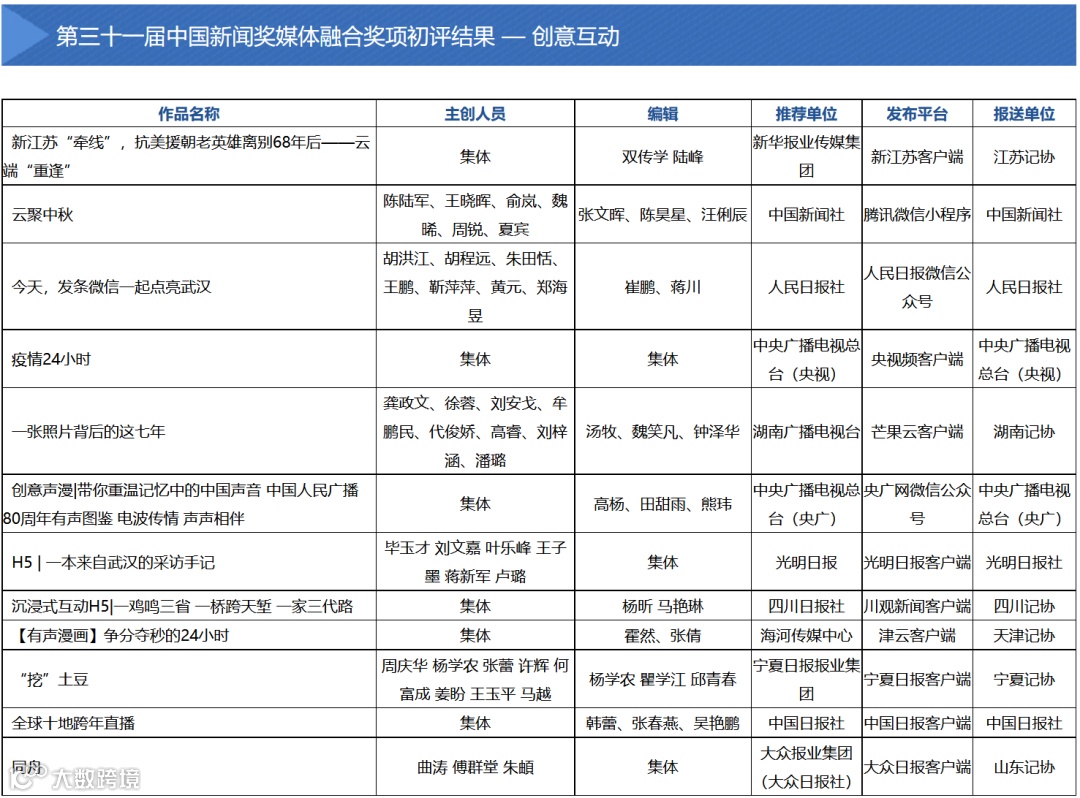The height and width of the screenshot is (798, 1080).
Task: Click 大众报业集团(大众日报社) cell
Action: pos(807,766)
